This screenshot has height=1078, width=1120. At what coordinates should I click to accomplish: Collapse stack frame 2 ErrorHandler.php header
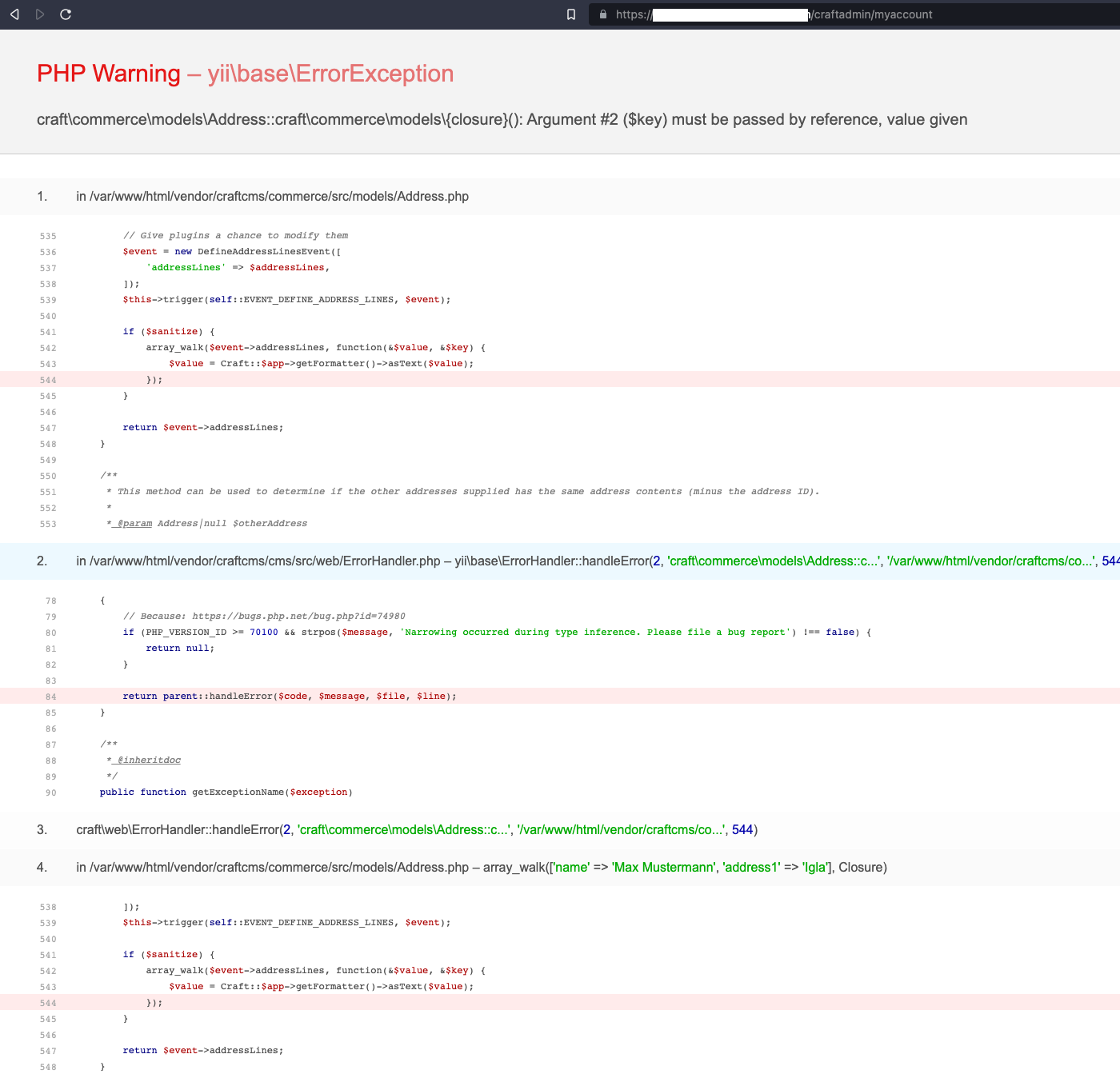coord(560,561)
